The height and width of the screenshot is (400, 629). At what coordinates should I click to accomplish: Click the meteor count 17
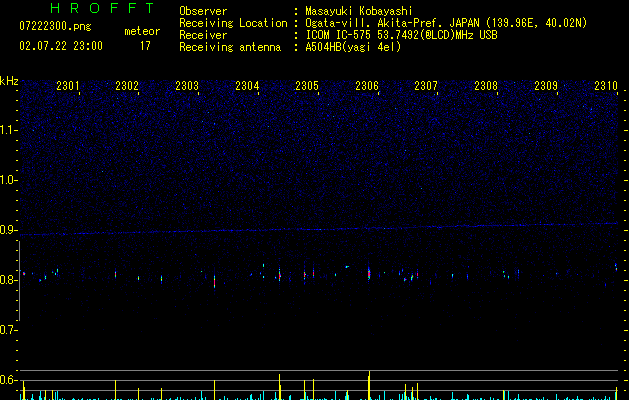coord(145,46)
